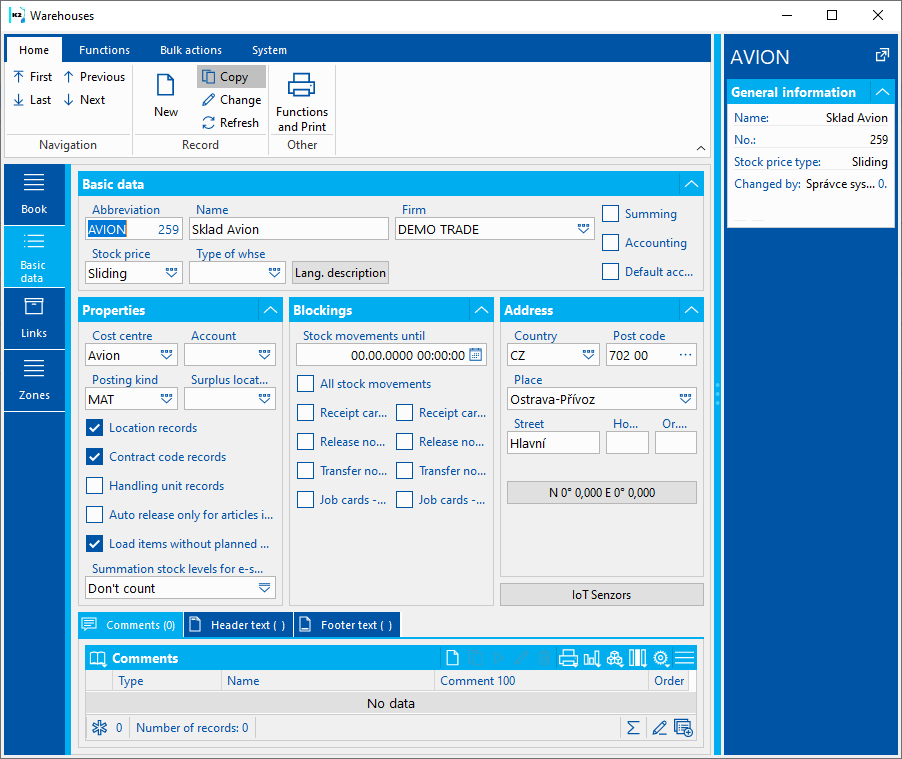Image resolution: width=902 pixels, height=759 pixels.
Task: Select the Home ribbon tab
Action: coord(34,50)
